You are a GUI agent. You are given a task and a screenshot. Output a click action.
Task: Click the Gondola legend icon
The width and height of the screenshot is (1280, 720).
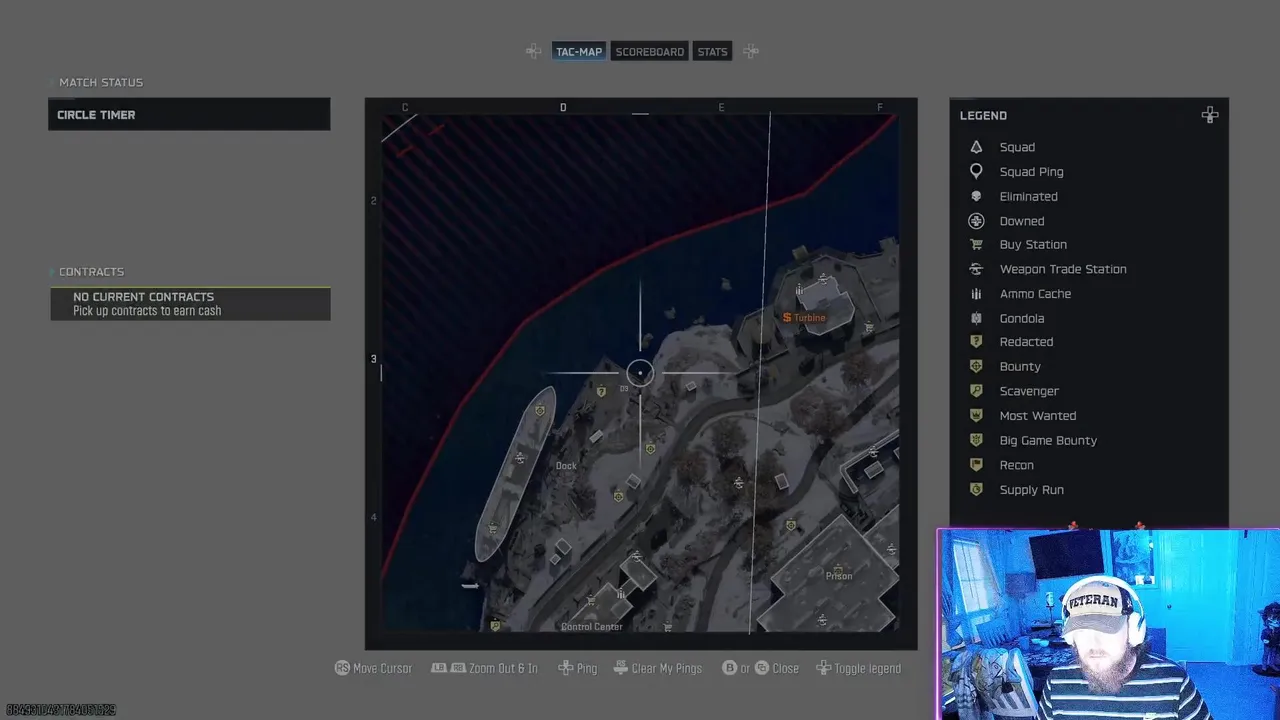click(976, 318)
